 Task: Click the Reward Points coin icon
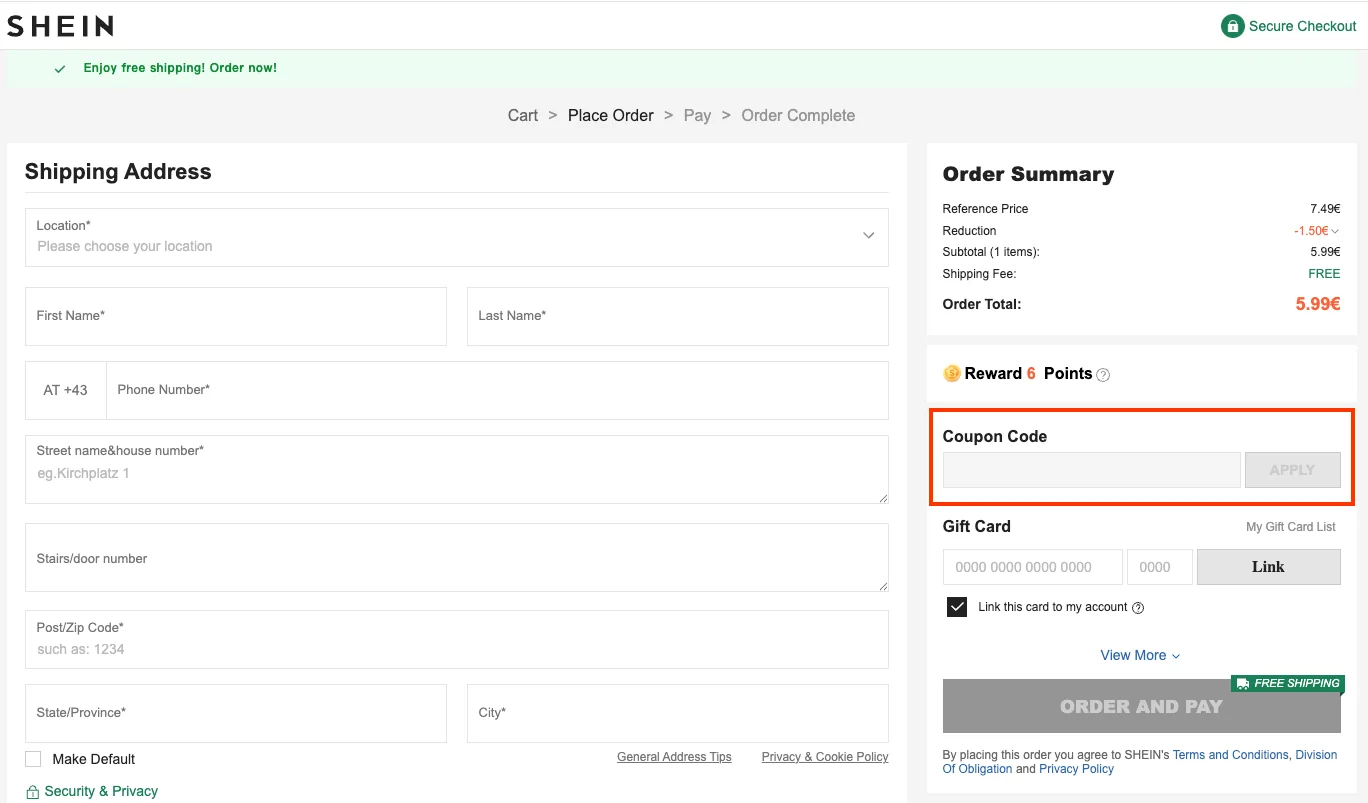coord(951,374)
